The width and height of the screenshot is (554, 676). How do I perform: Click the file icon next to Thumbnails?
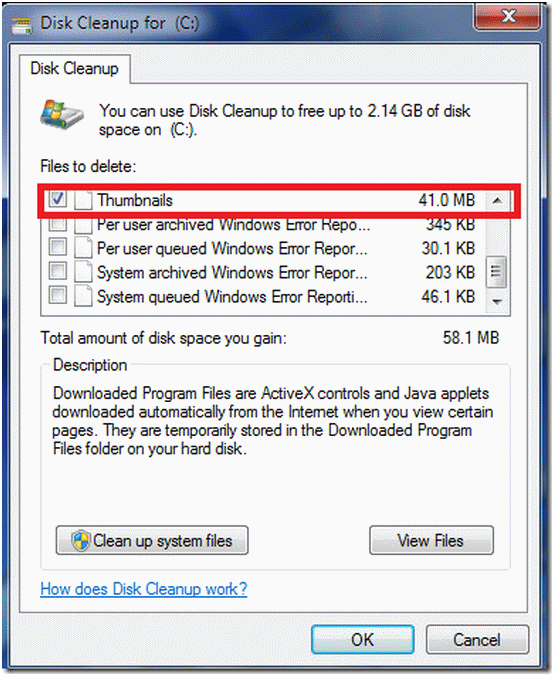(83, 200)
